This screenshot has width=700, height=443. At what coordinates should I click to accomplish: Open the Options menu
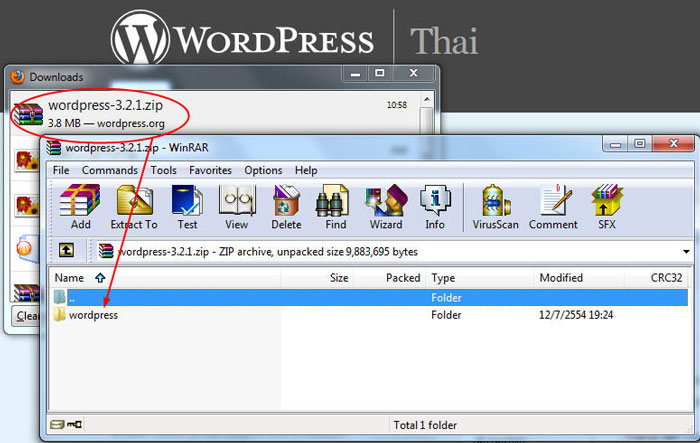coord(263,170)
